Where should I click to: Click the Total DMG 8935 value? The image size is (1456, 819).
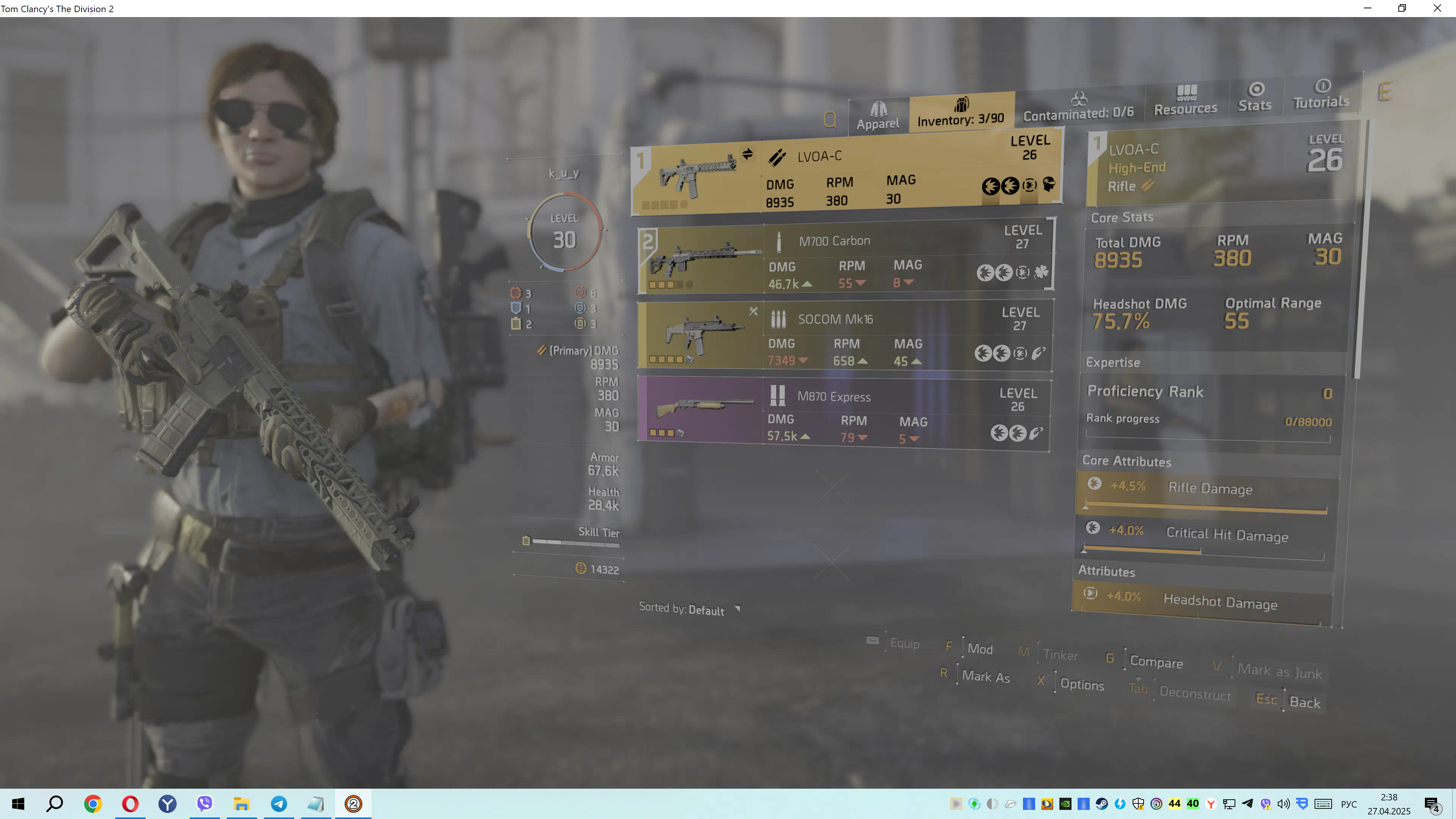[1118, 260]
